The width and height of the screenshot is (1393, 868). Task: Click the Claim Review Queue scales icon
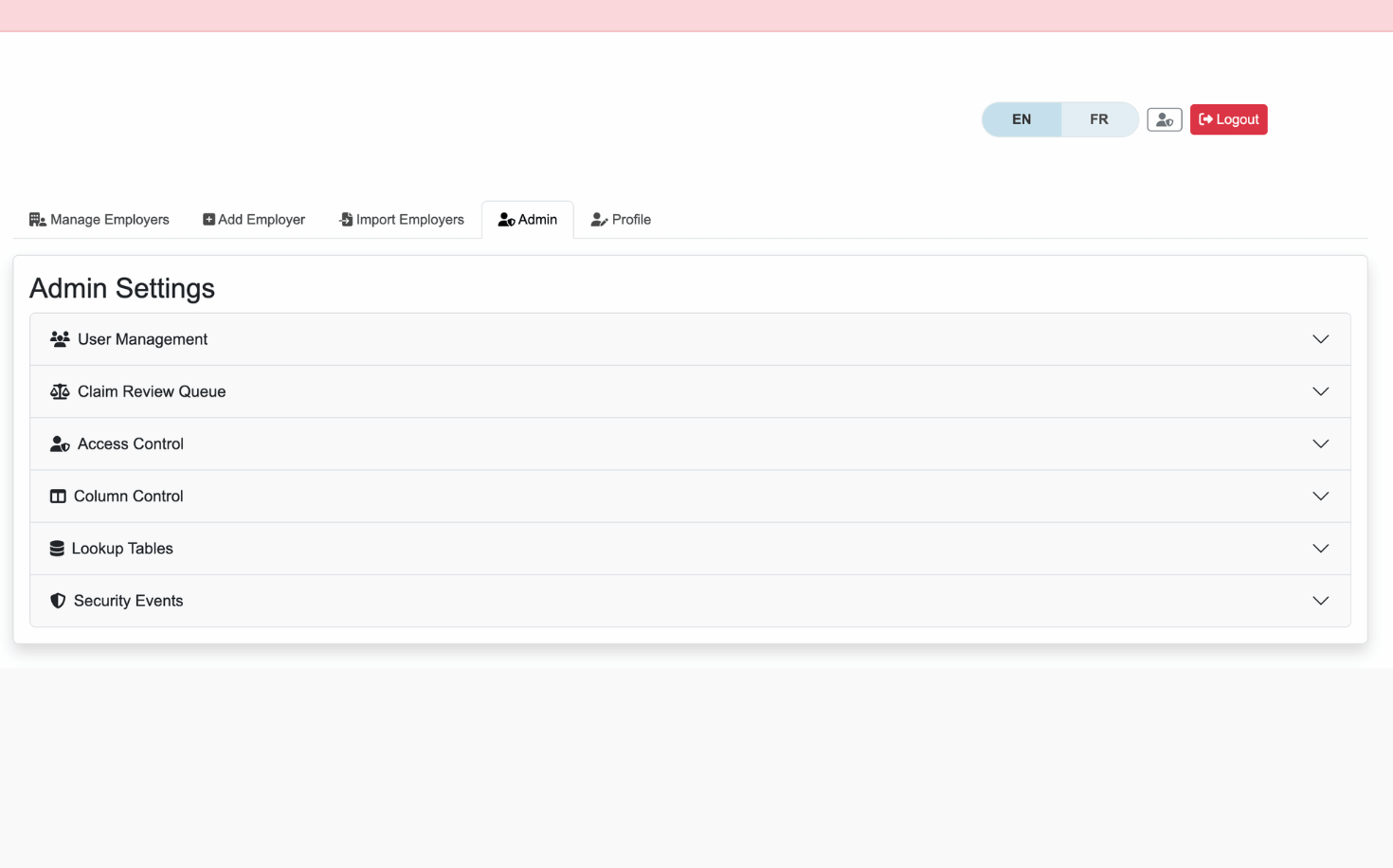click(60, 390)
